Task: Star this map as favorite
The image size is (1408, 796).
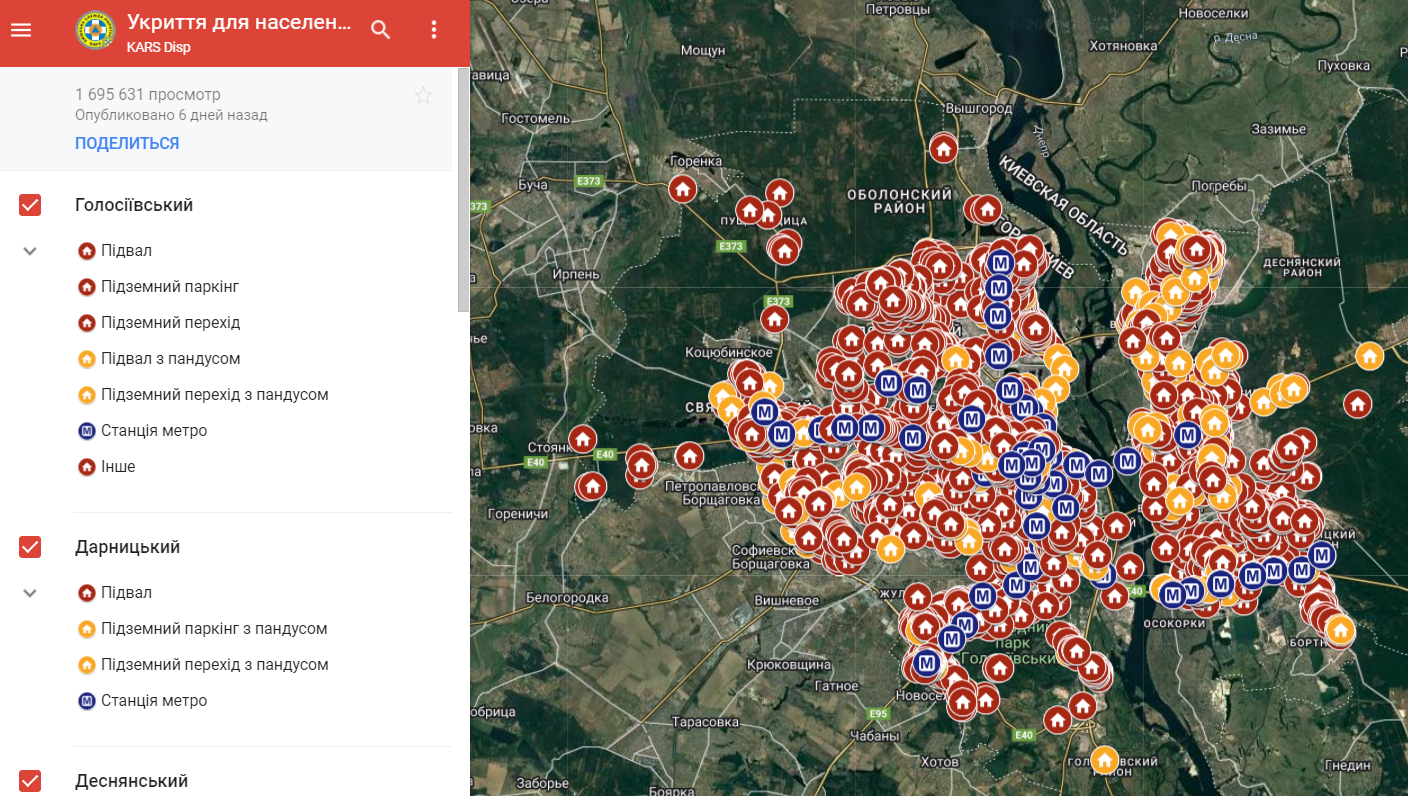Action: tap(423, 96)
